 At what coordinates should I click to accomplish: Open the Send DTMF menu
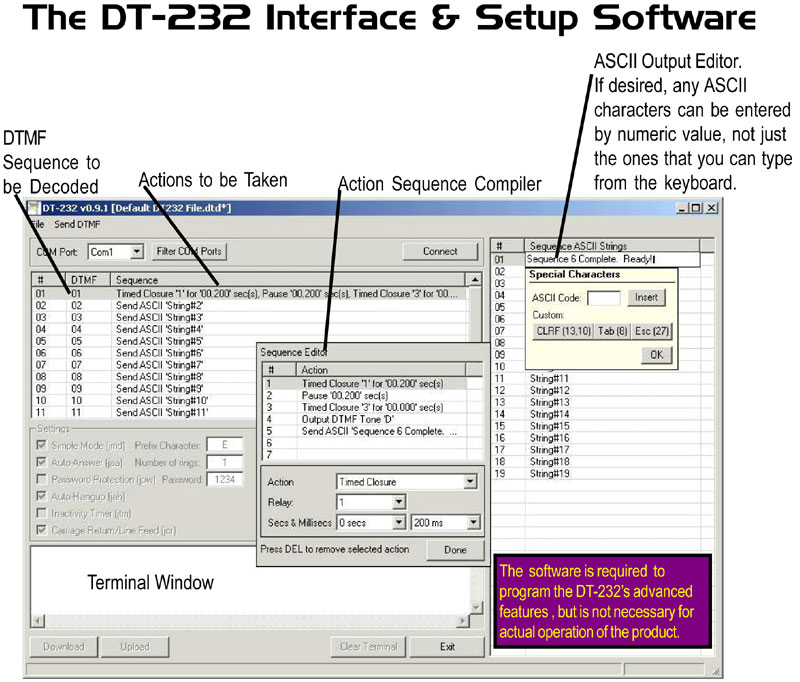[76, 226]
